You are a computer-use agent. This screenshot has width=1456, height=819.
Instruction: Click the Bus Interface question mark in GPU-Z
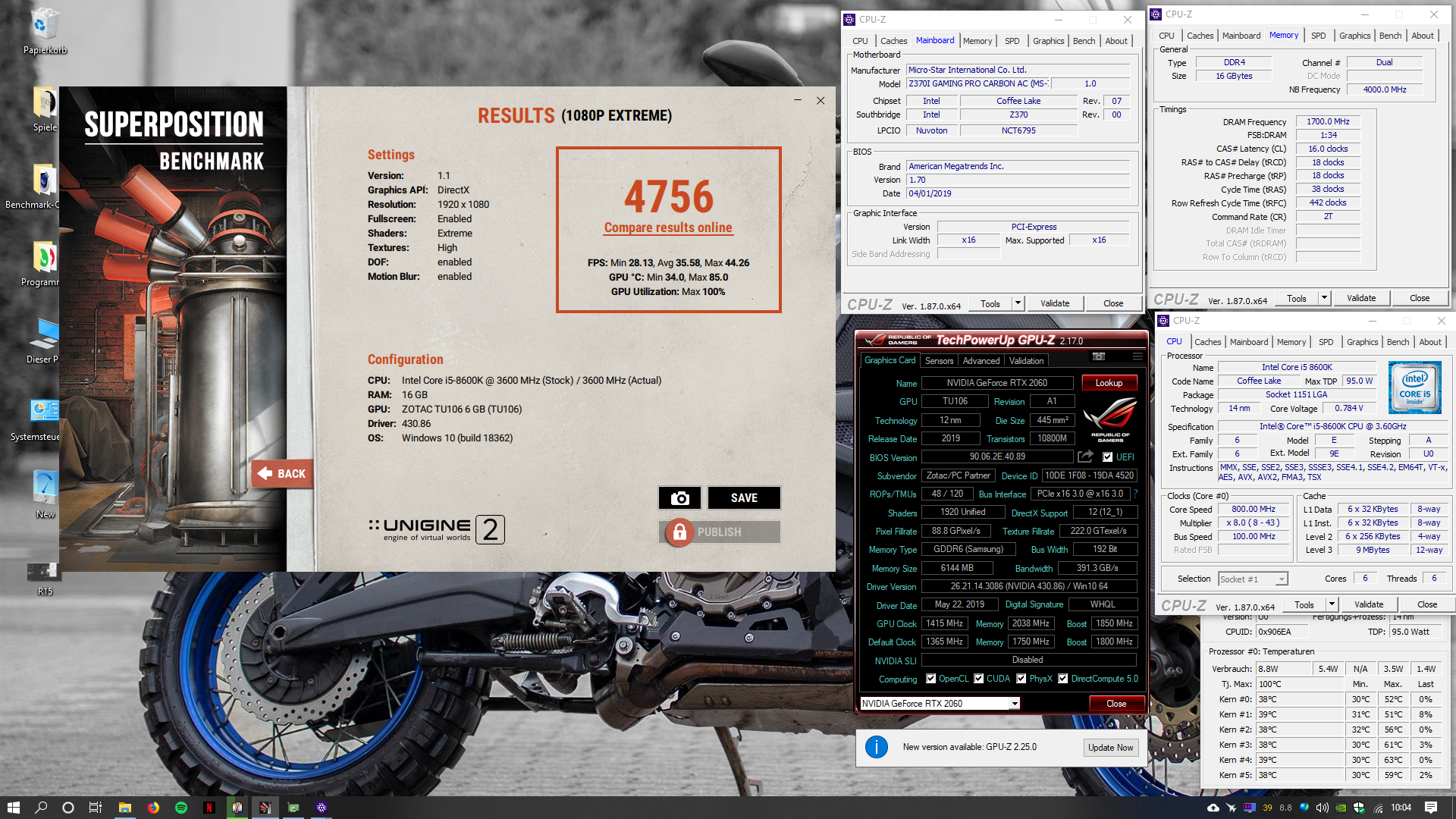click(1135, 494)
